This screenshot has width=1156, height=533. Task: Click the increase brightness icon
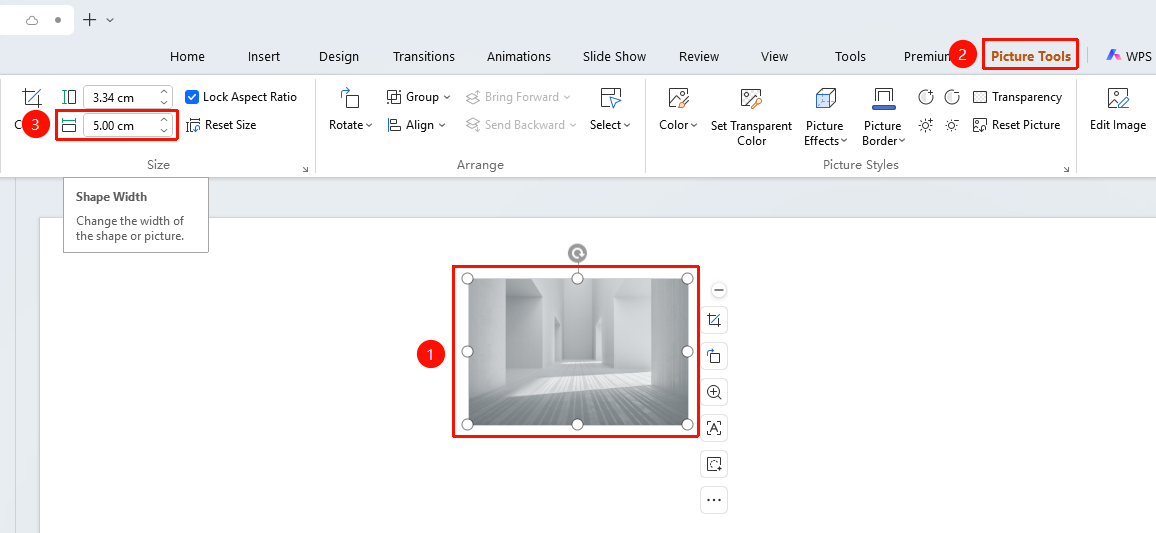pyautogui.click(x=926, y=125)
